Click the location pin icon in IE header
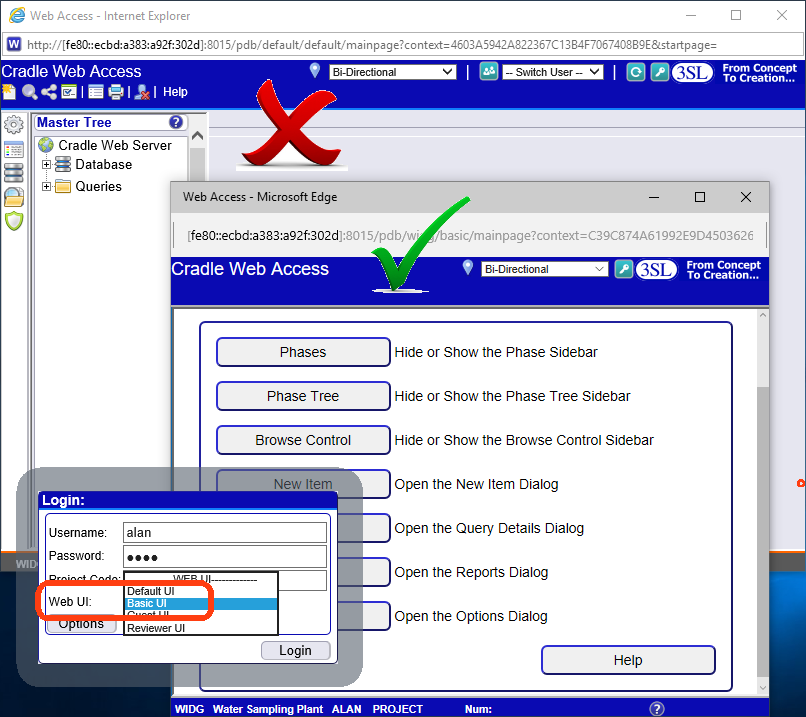 315,70
